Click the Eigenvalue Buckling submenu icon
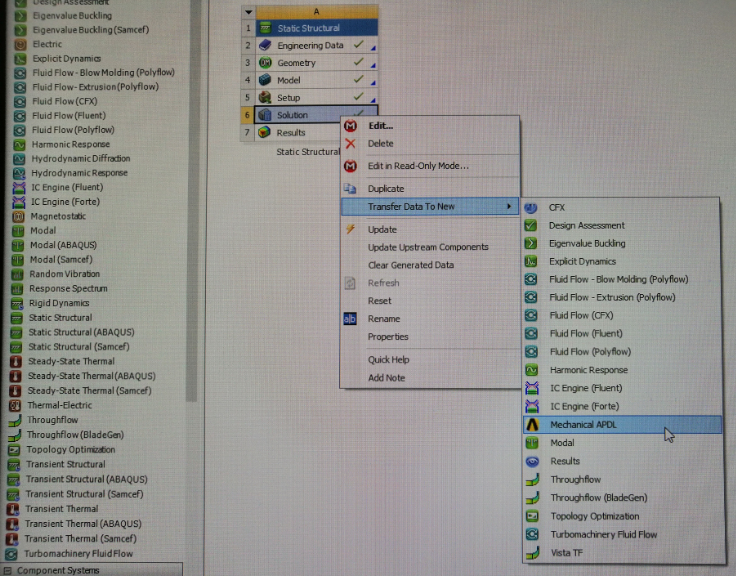 (x=530, y=243)
